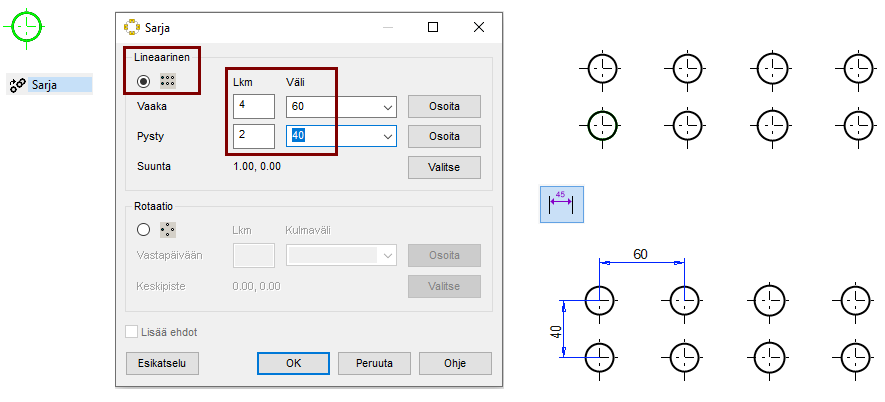Click the rotation pattern icon
The height and width of the screenshot is (402, 885).
168,230
